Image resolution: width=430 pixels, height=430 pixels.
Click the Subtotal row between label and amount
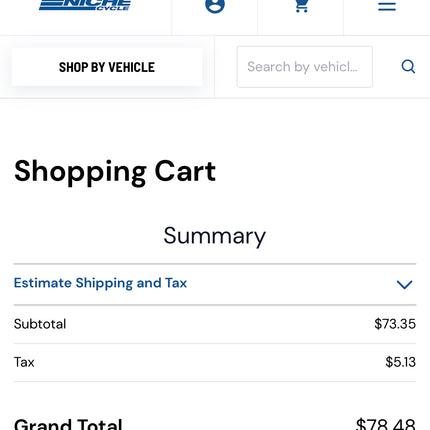(220, 324)
